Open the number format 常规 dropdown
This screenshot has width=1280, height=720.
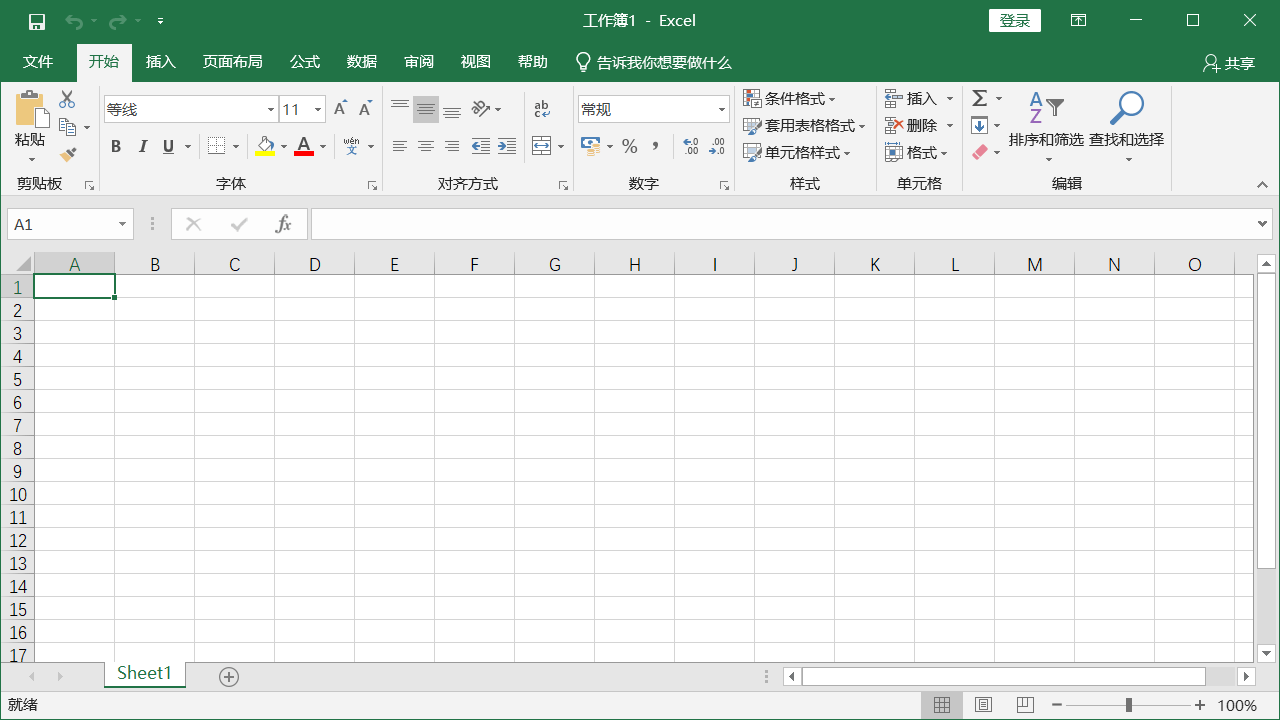click(x=721, y=109)
